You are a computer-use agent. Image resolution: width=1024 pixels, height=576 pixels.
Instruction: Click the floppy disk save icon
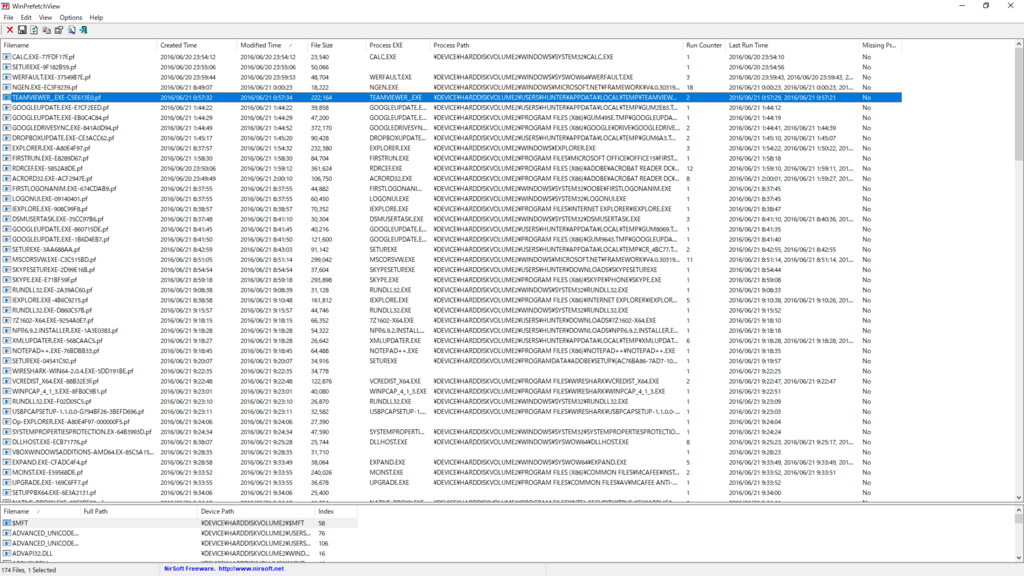point(22,30)
